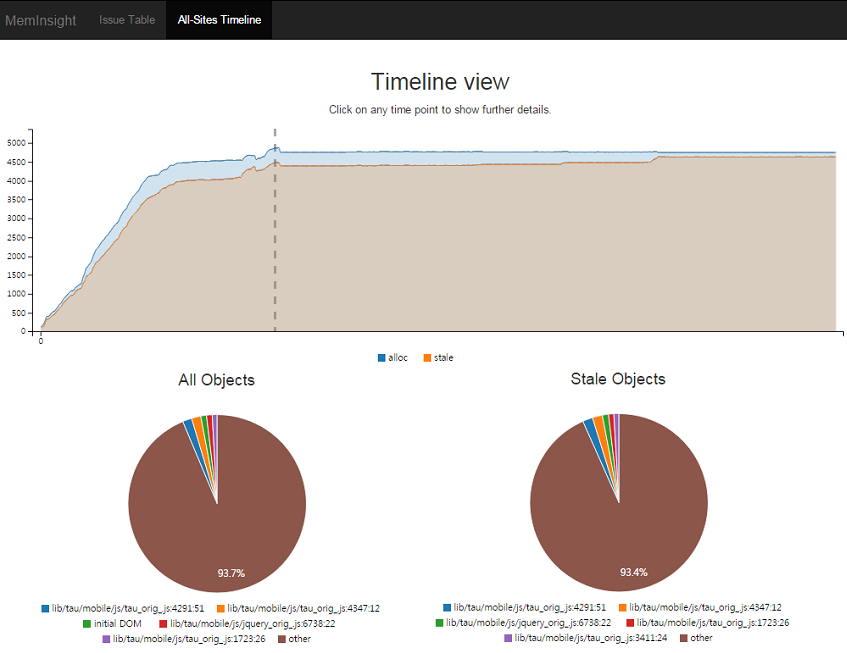Click the purple tau_orig_js:3411:24 legend swatch

click(507, 639)
